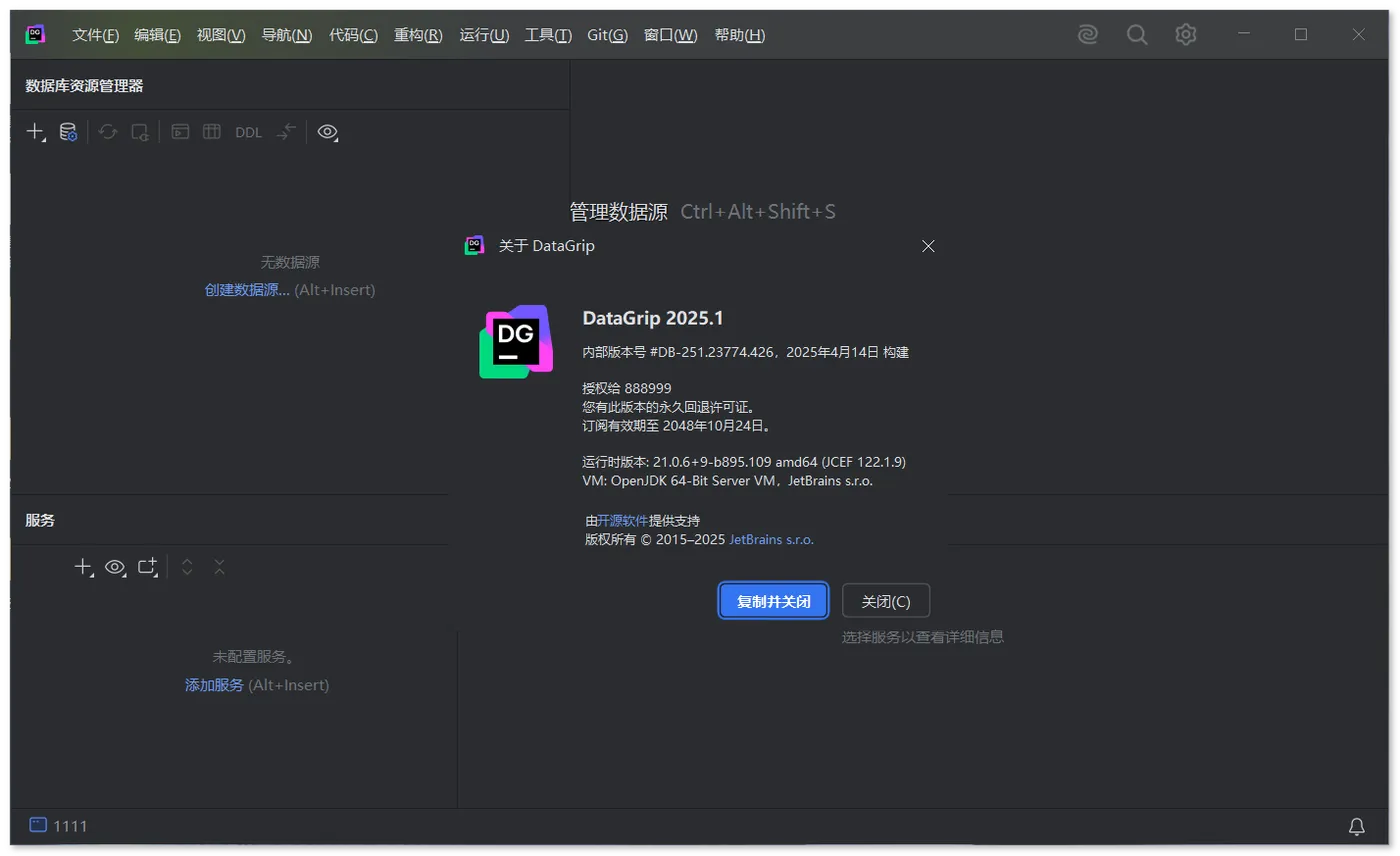
Task: Click the 创建数据源... link
Action: click(247, 290)
